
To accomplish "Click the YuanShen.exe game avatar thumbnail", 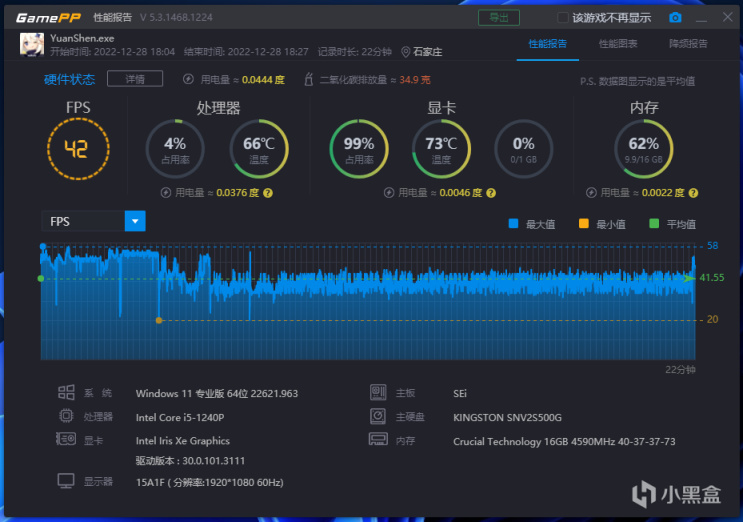I will click(x=32, y=45).
